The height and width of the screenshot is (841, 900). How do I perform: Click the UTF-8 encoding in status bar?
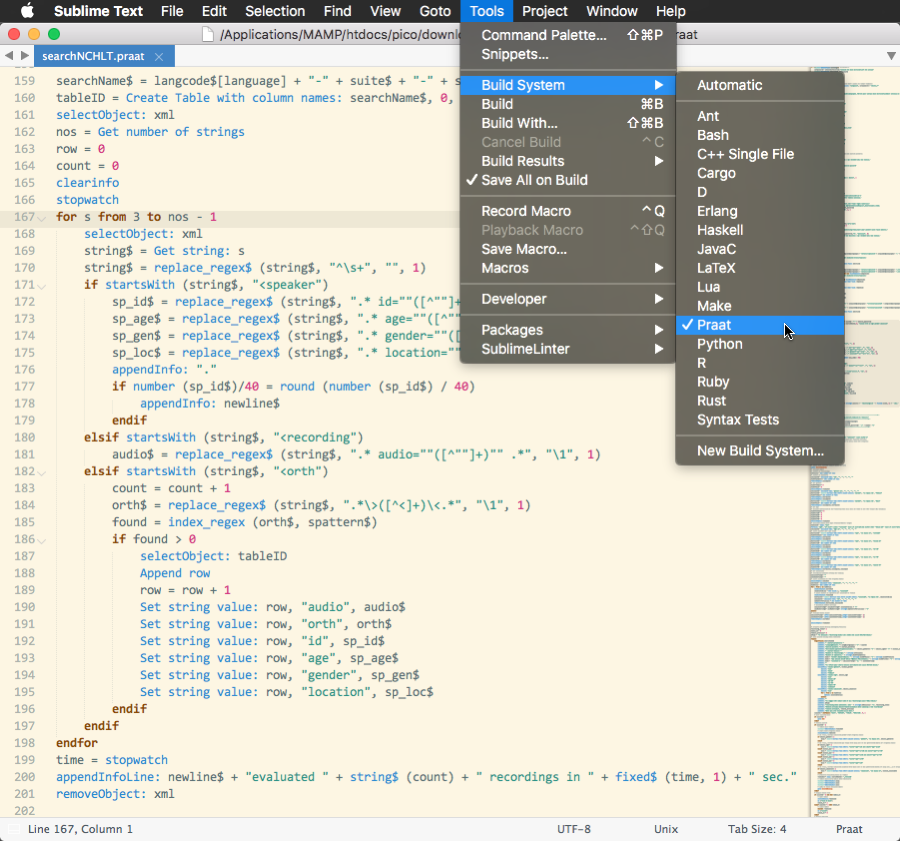573,829
